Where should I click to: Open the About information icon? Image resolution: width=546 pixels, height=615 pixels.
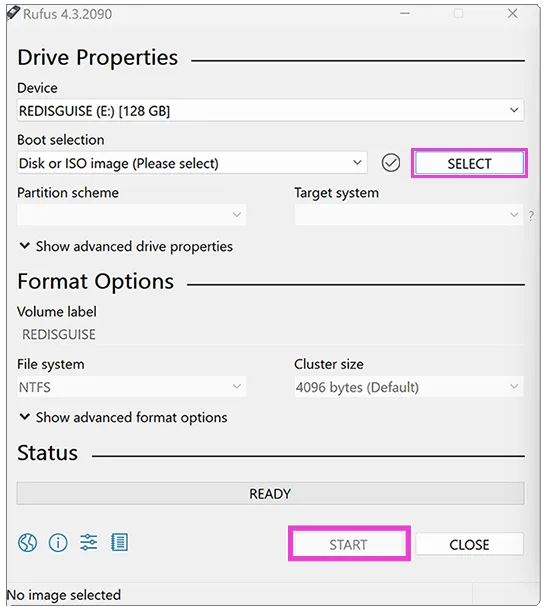coord(58,543)
